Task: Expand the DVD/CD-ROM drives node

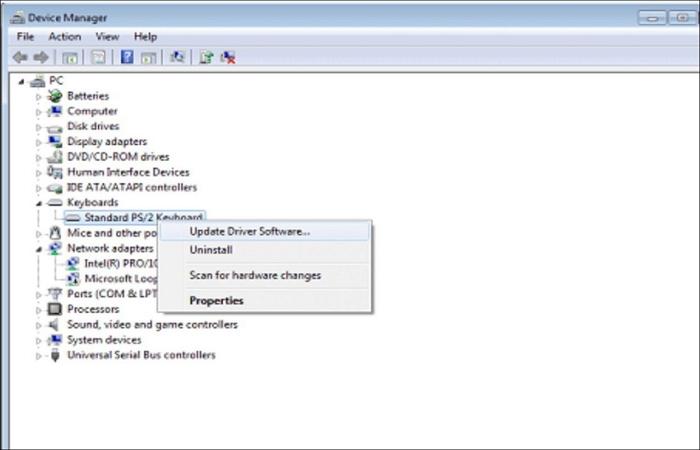Action: 39,158
